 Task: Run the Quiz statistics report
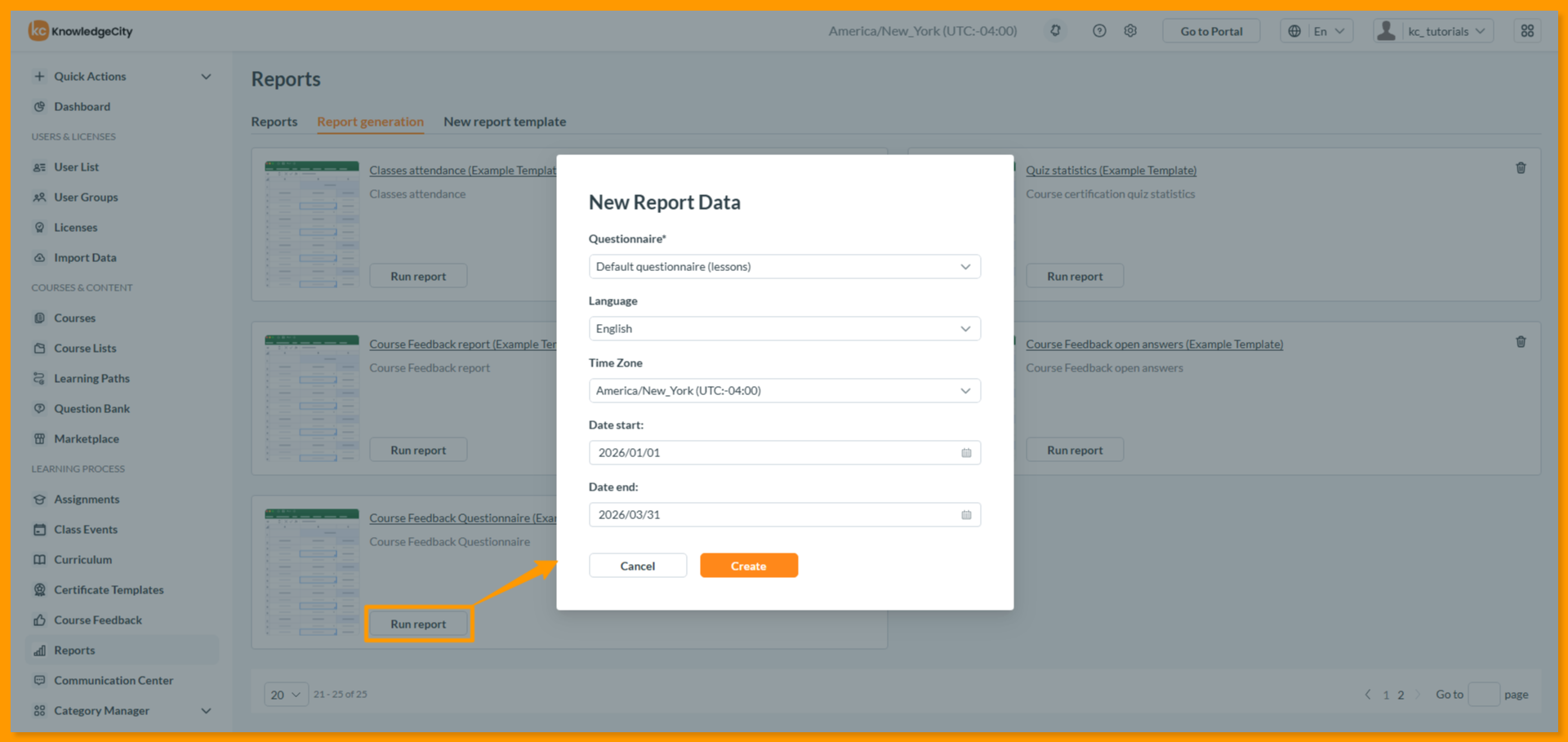pos(1075,276)
